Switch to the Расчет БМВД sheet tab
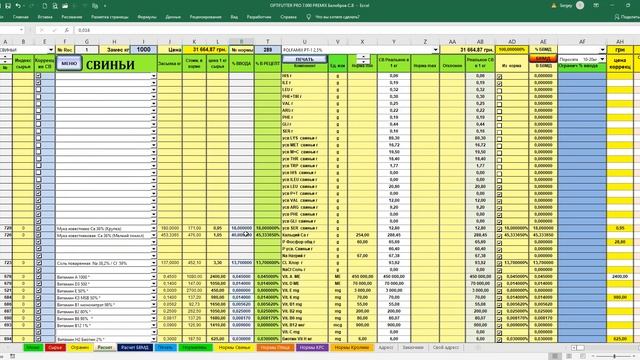This screenshot has height=360, width=640. (135, 347)
